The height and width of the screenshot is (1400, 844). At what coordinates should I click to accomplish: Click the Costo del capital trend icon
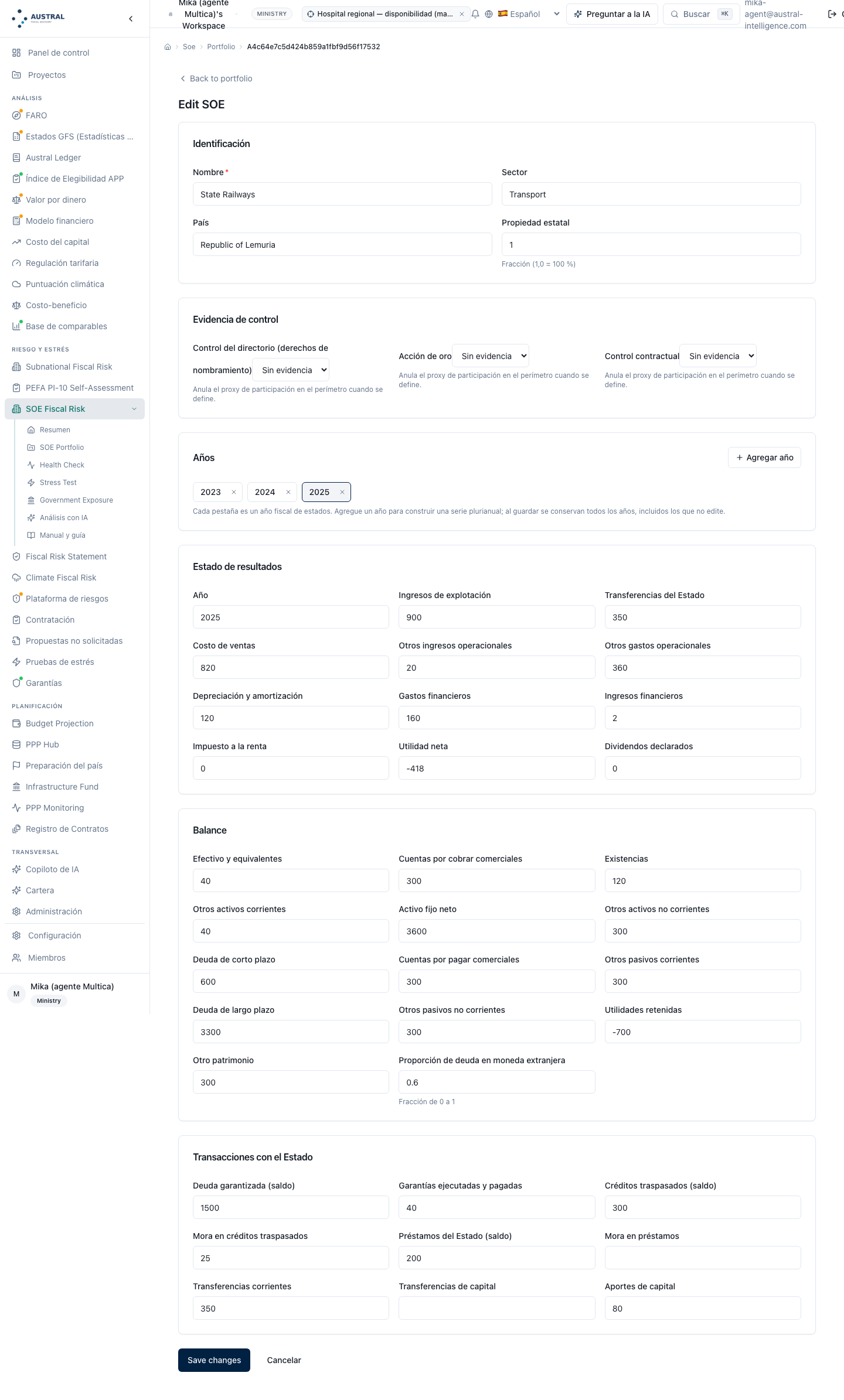click(x=16, y=242)
